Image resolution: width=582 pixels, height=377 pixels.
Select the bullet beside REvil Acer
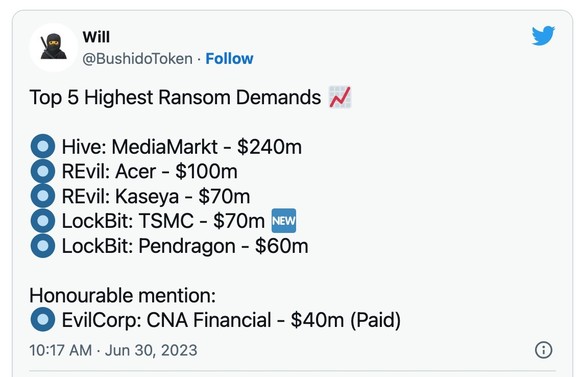click(43, 171)
